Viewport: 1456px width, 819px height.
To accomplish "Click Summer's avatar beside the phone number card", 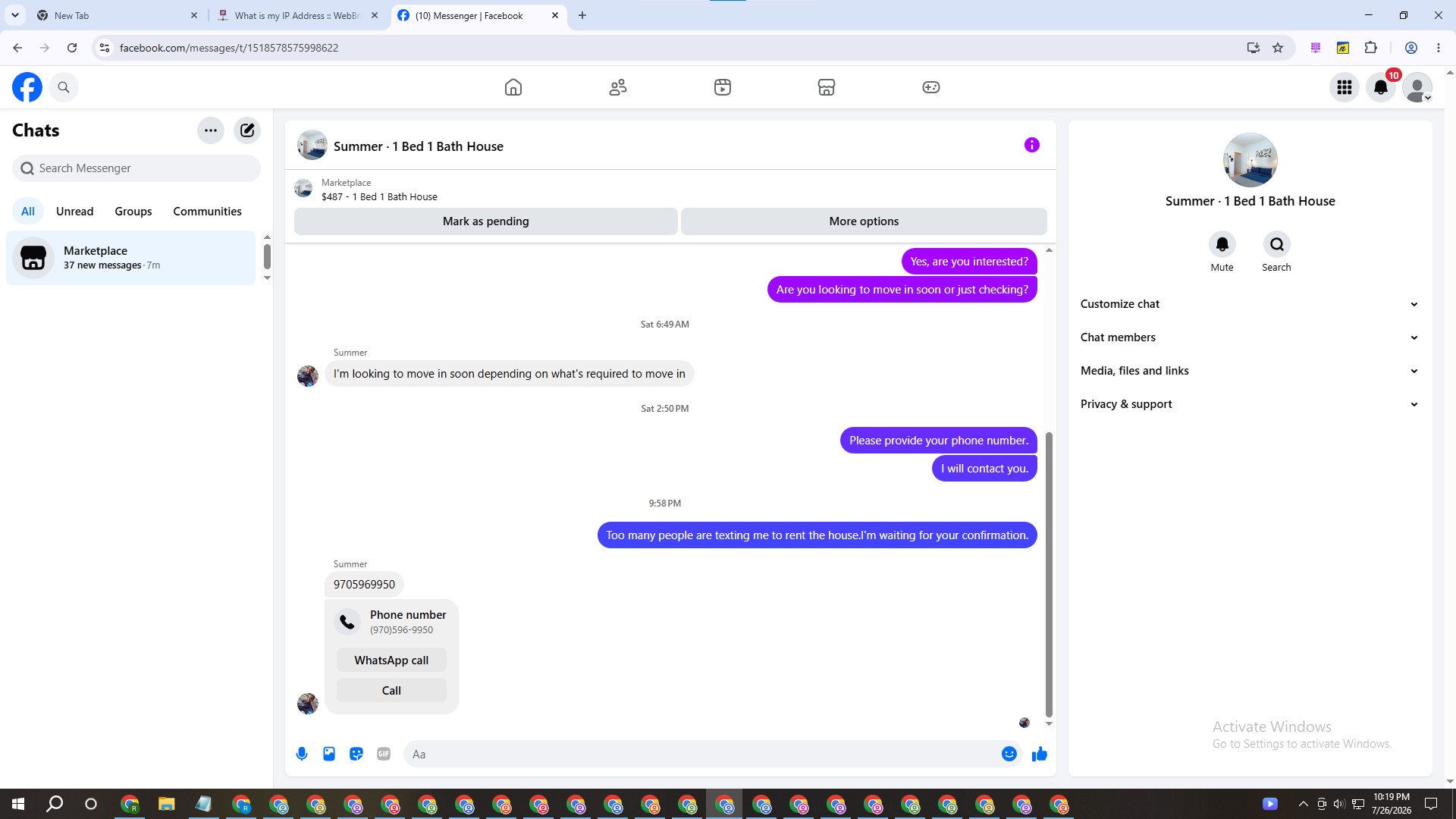I will [x=308, y=704].
